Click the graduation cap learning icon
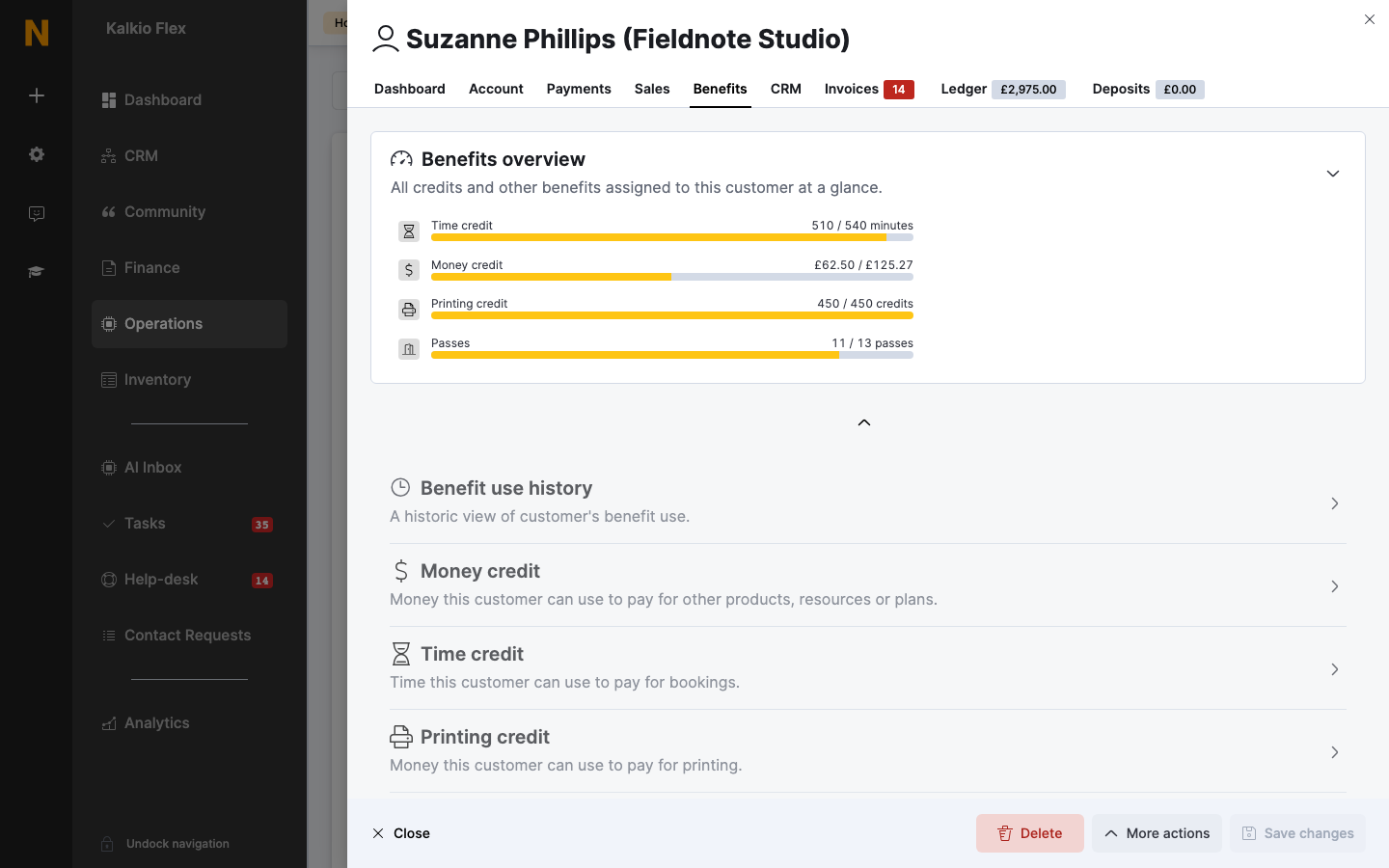 click(37, 272)
